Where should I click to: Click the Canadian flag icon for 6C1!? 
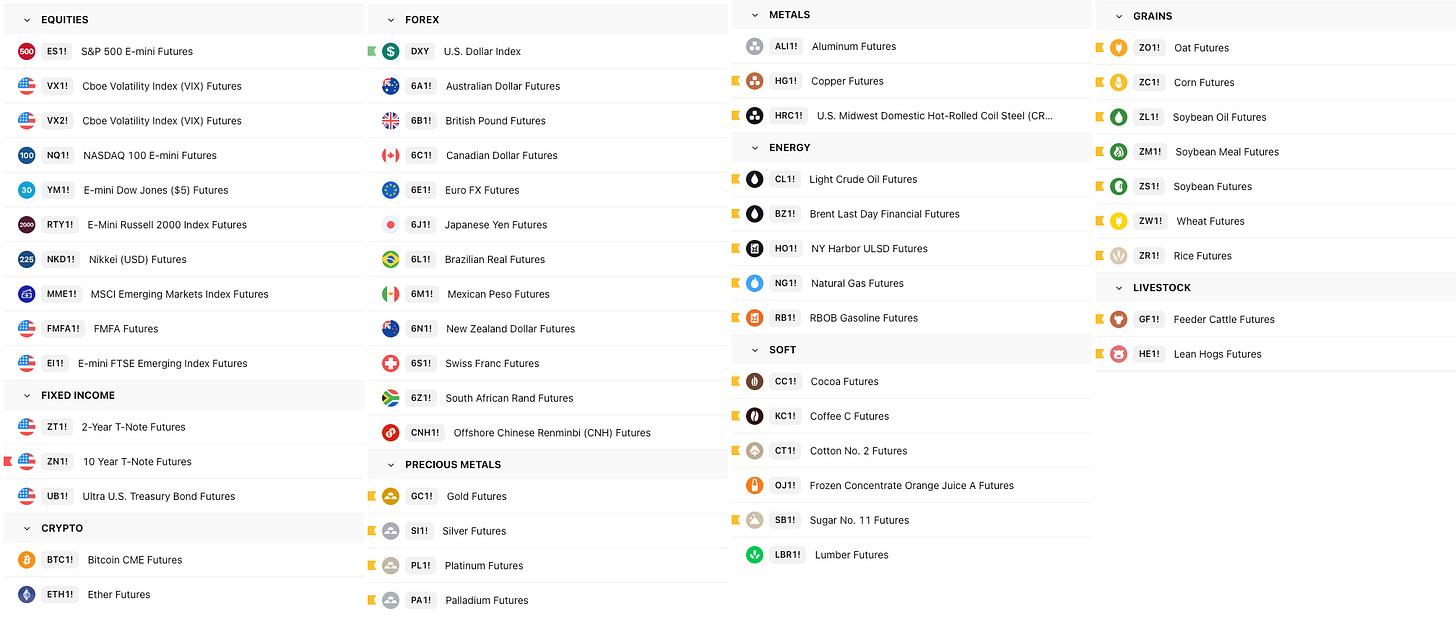391,155
